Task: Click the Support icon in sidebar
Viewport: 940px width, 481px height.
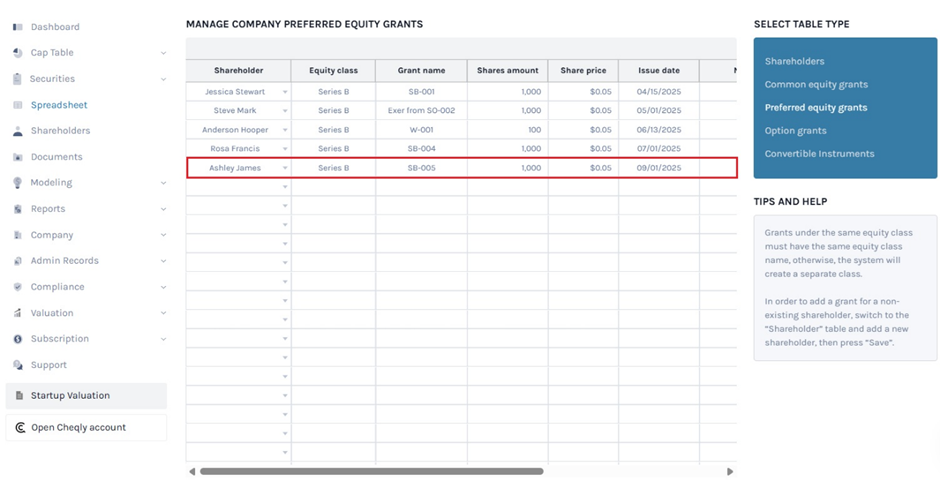Action: [18, 365]
